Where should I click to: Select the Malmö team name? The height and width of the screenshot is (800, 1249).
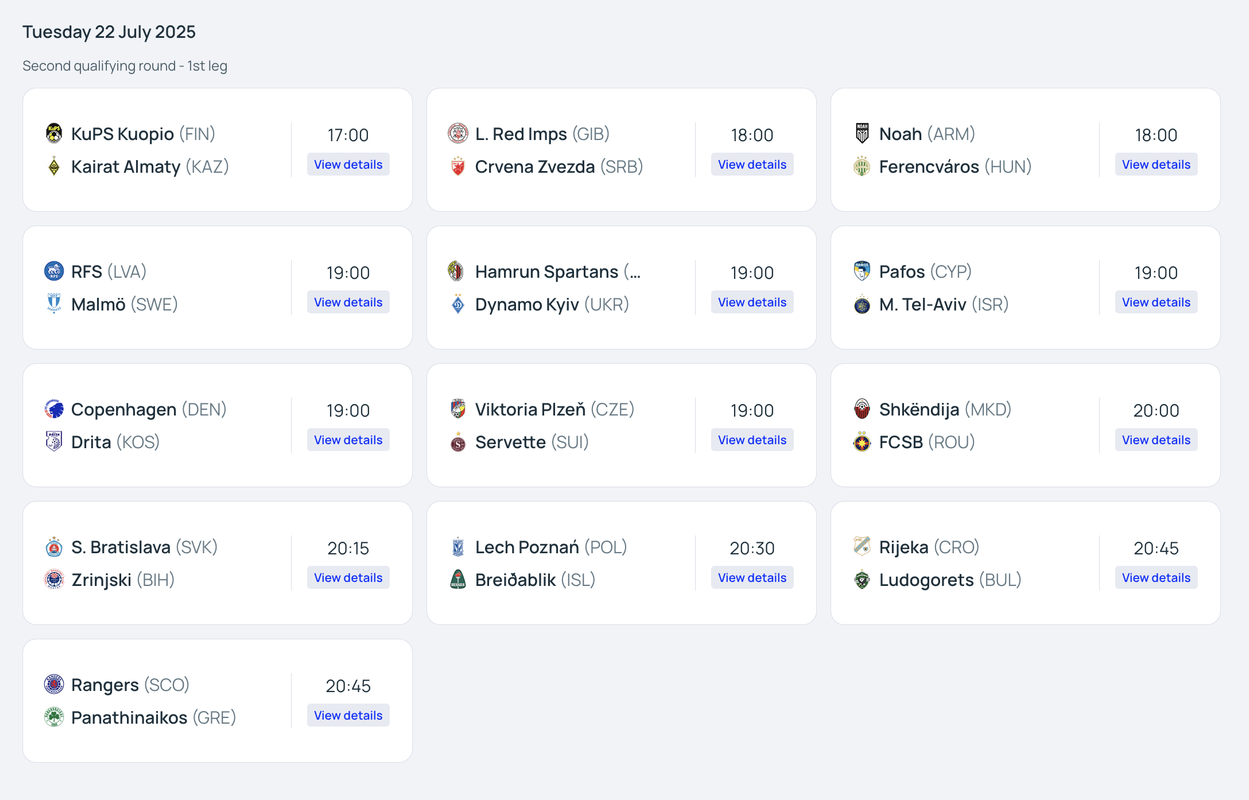pyautogui.click(x=98, y=305)
